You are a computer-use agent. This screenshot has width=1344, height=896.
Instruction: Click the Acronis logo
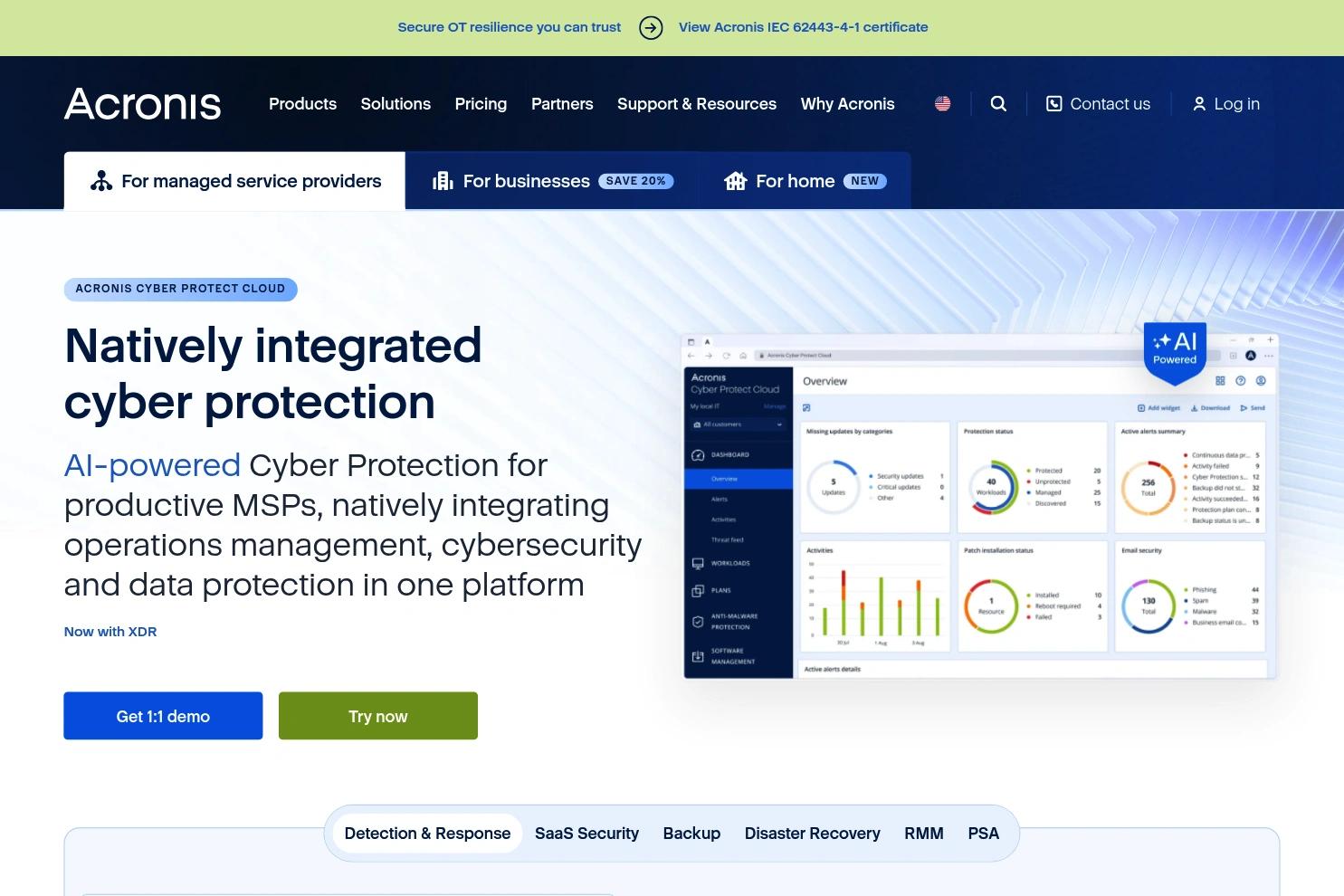(x=142, y=104)
